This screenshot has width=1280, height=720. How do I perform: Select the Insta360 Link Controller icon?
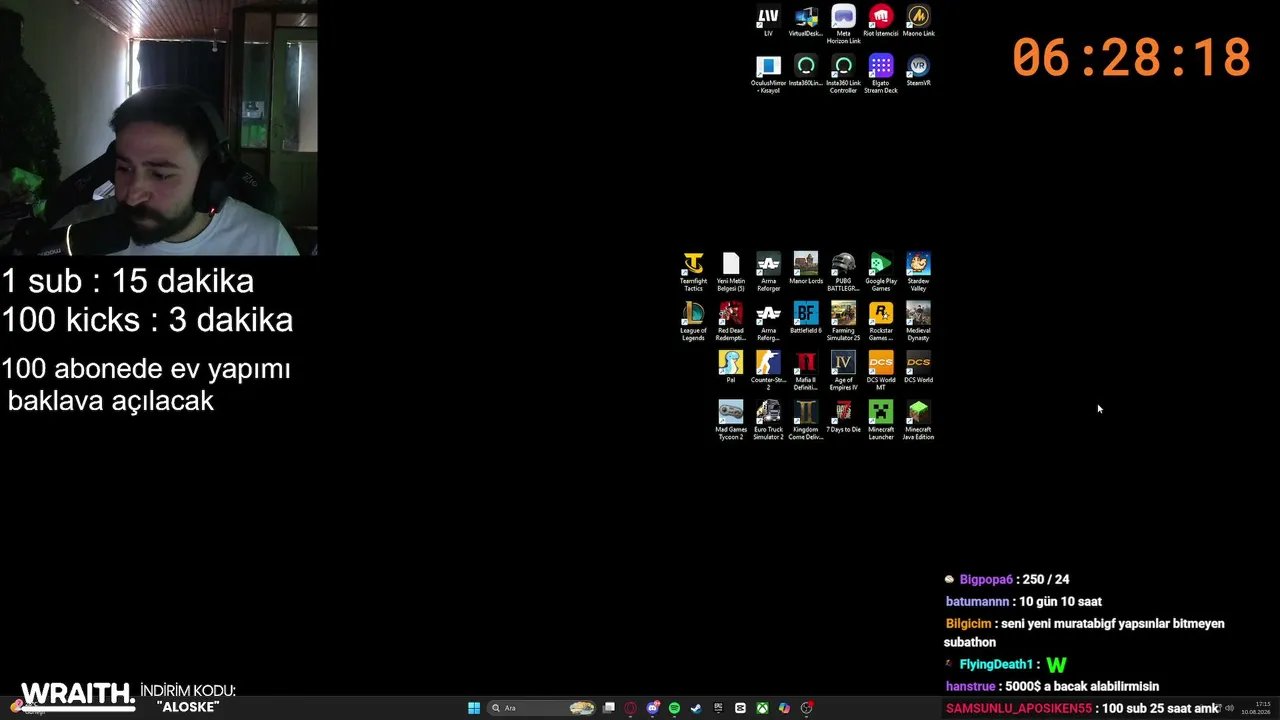point(843,74)
